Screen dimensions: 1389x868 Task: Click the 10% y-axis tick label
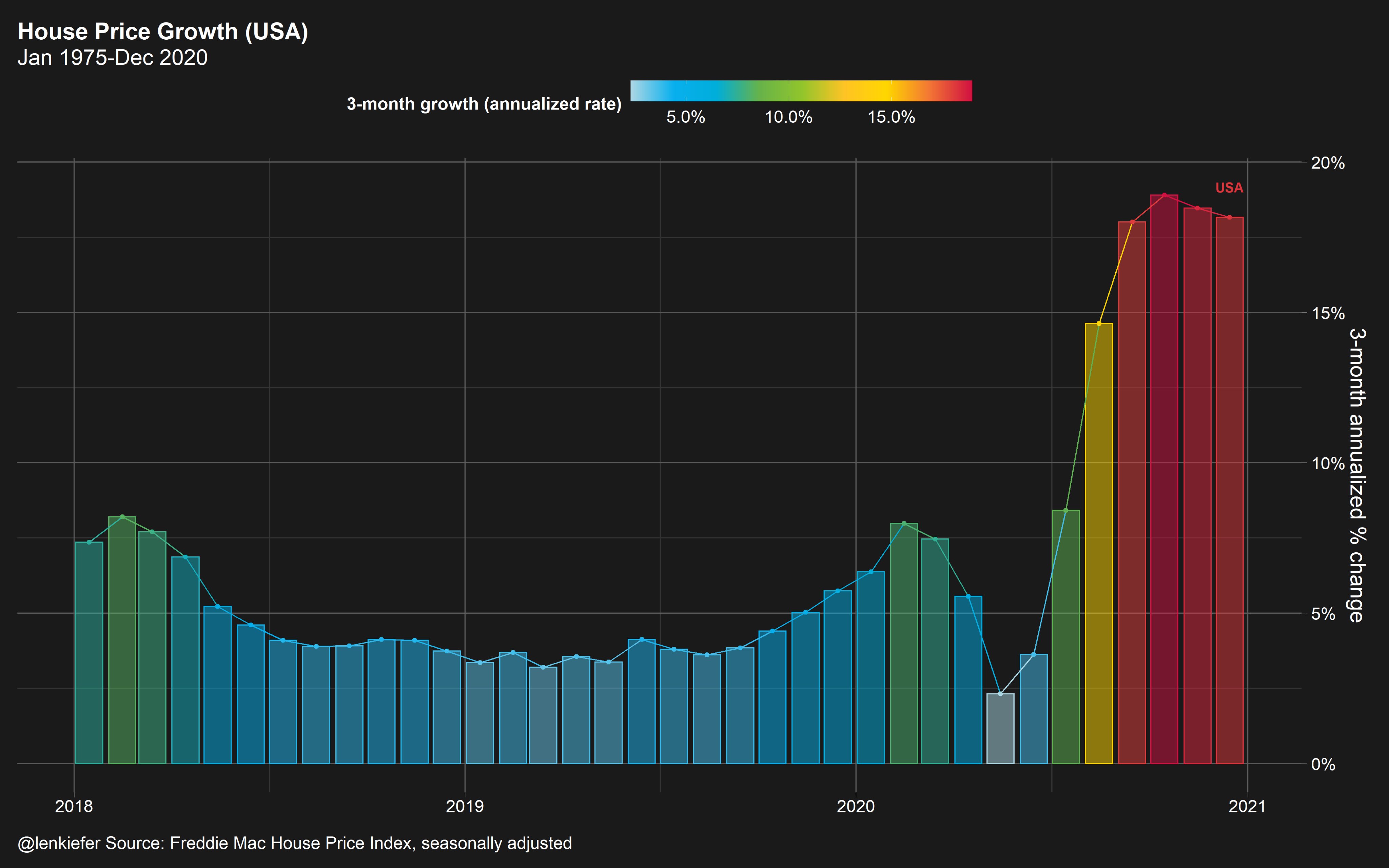pyautogui.click(x=1328, y=463)
